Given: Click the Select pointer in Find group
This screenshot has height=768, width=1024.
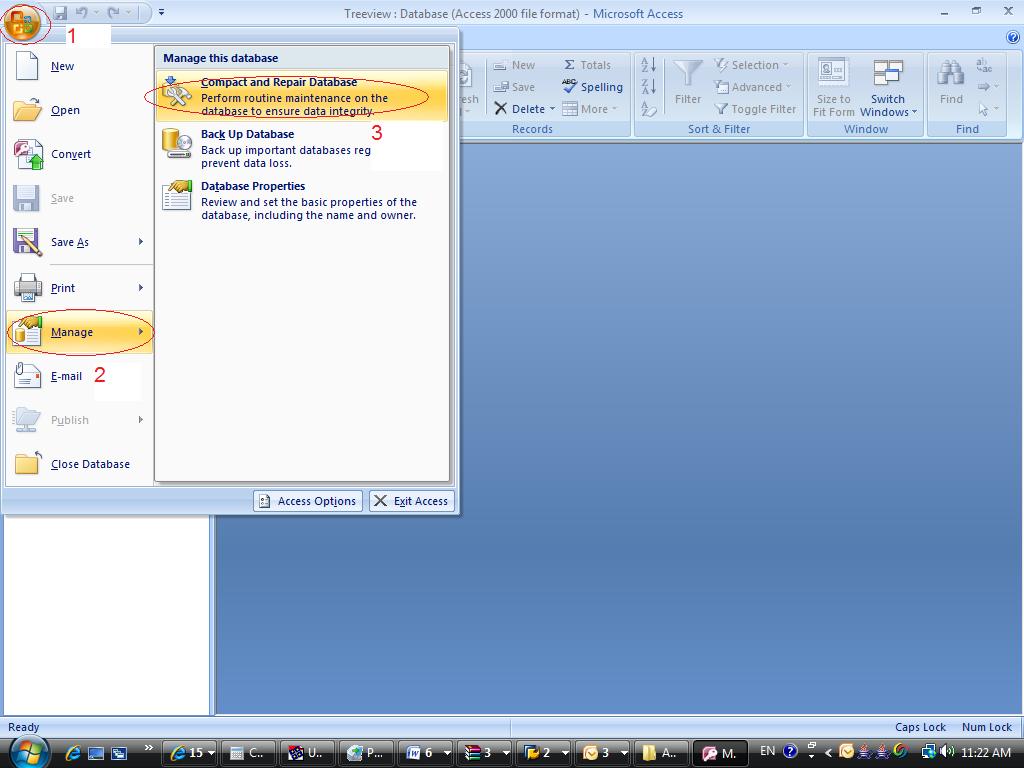Looking at the screenshot, I should click(x=988, y=109).
